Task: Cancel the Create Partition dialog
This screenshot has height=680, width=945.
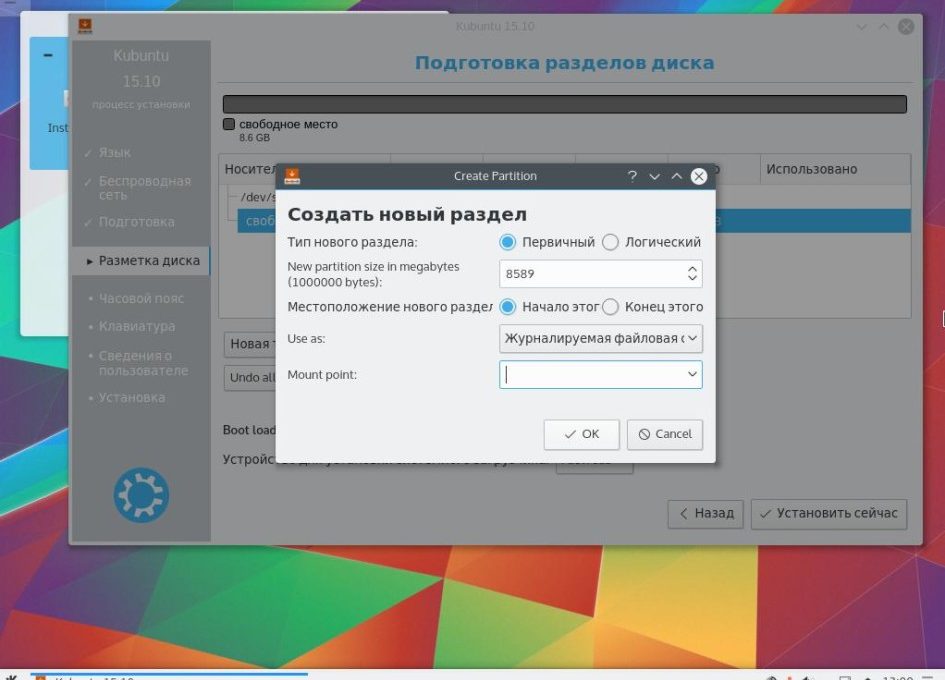Action: click(x=665, y=434)
